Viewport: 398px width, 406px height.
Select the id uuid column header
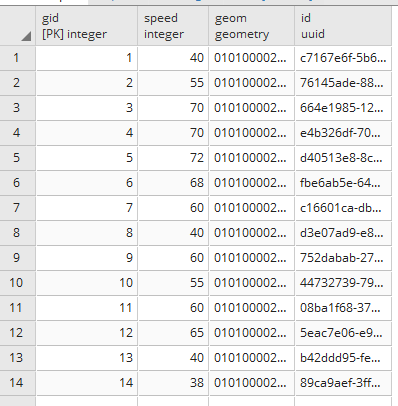pyautogui.click(x=343, y=26)
